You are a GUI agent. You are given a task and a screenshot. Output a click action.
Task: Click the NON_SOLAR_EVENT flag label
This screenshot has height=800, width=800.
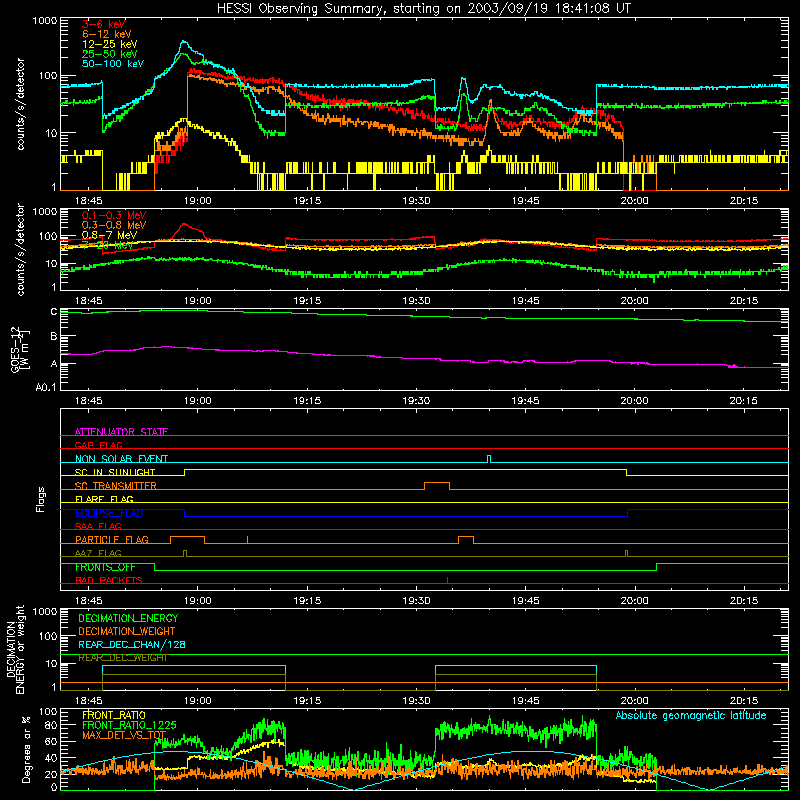point(121,459)
